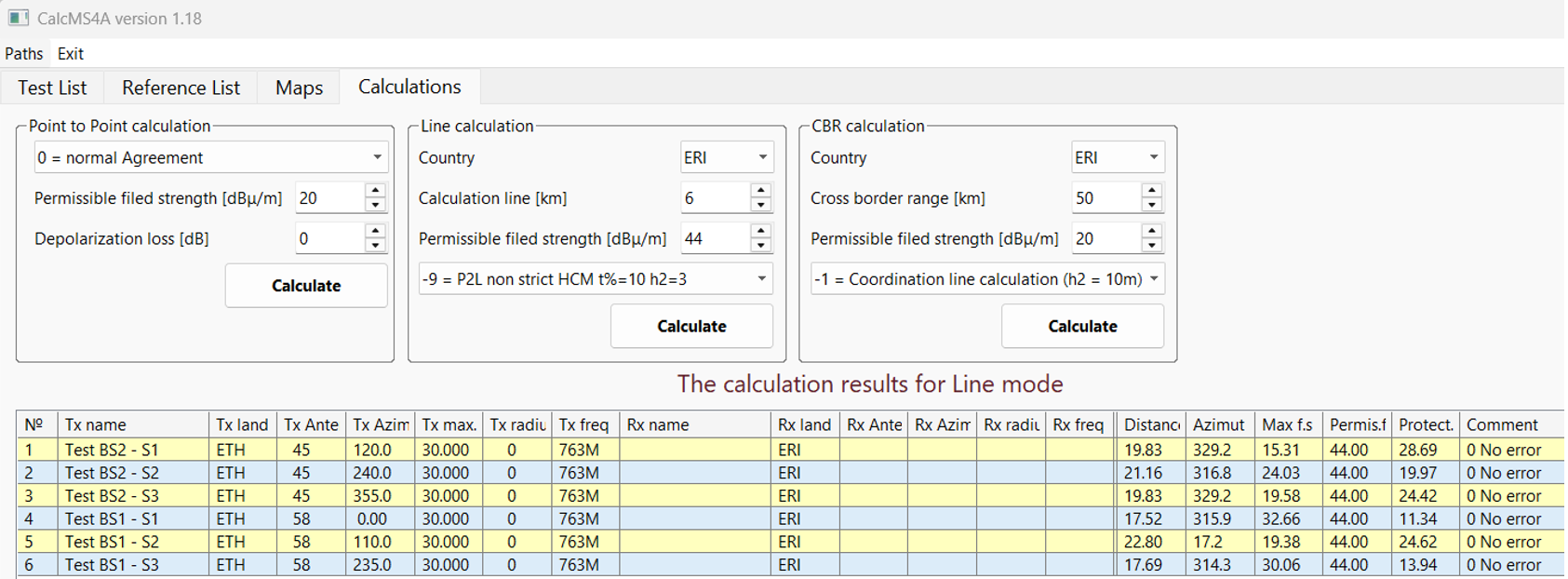Screen dimensions: 1568x579
Task: Click the Calculation line km input field
Action: [x=715, y=198]
